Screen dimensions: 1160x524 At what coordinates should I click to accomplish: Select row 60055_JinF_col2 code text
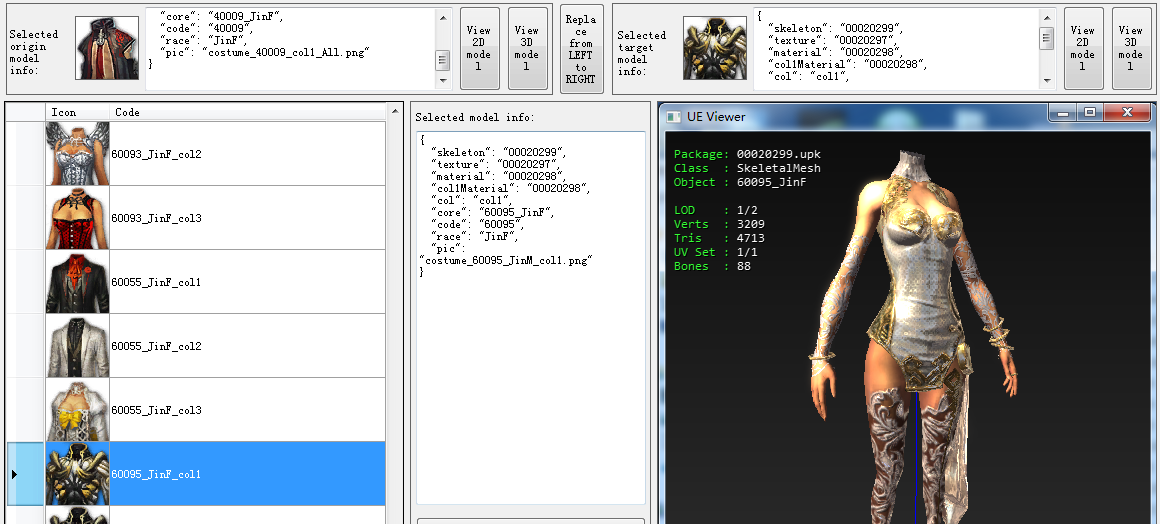pos(156,346)
